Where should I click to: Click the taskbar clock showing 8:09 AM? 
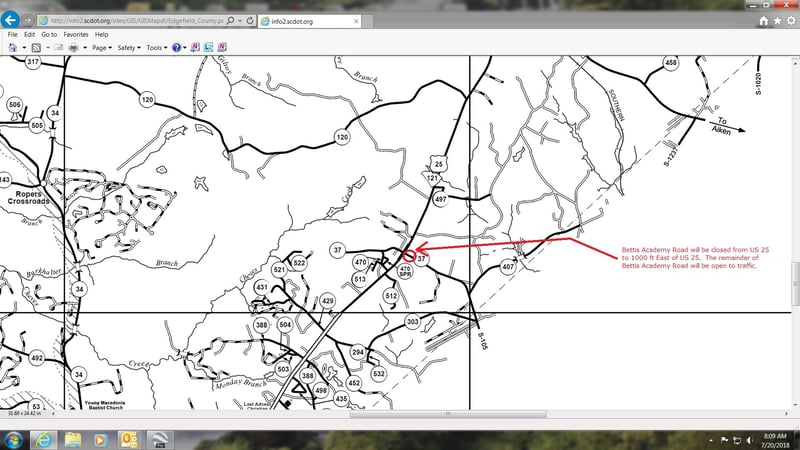[775, 440]
